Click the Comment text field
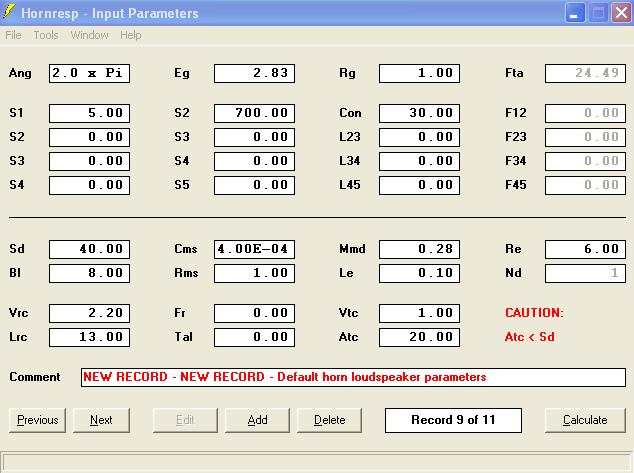 pyautogui.click(x=353, y=377)
